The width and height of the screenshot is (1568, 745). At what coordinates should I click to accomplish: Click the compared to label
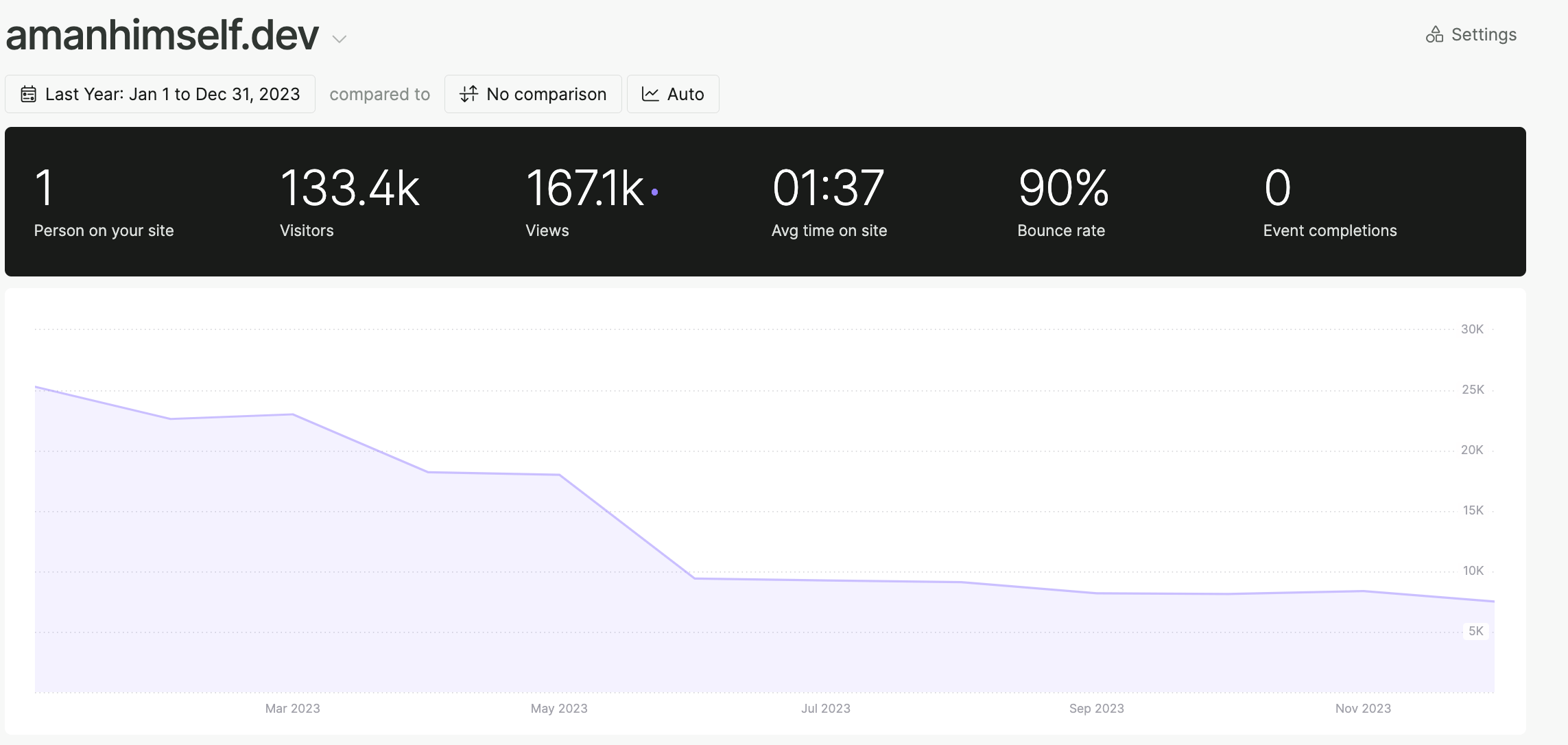point(380,94)
